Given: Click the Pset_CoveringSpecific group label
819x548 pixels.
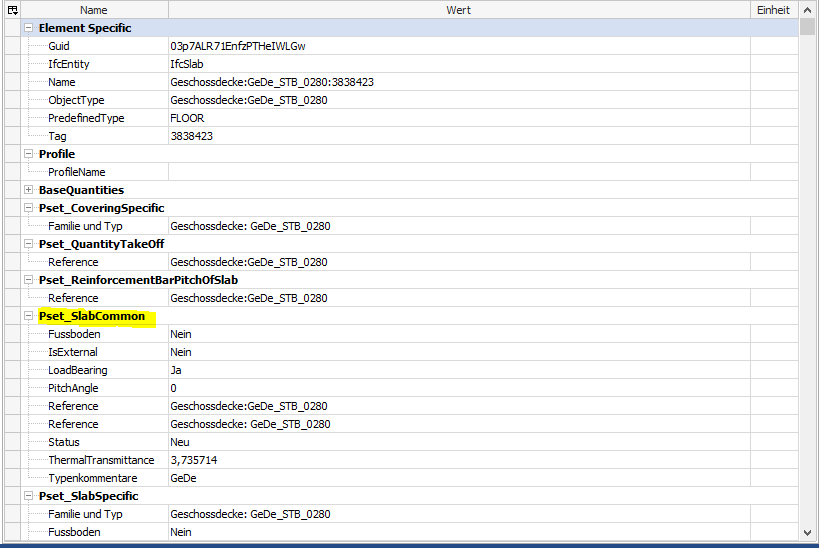Looking at the screenshot, I should coord(102,208).
